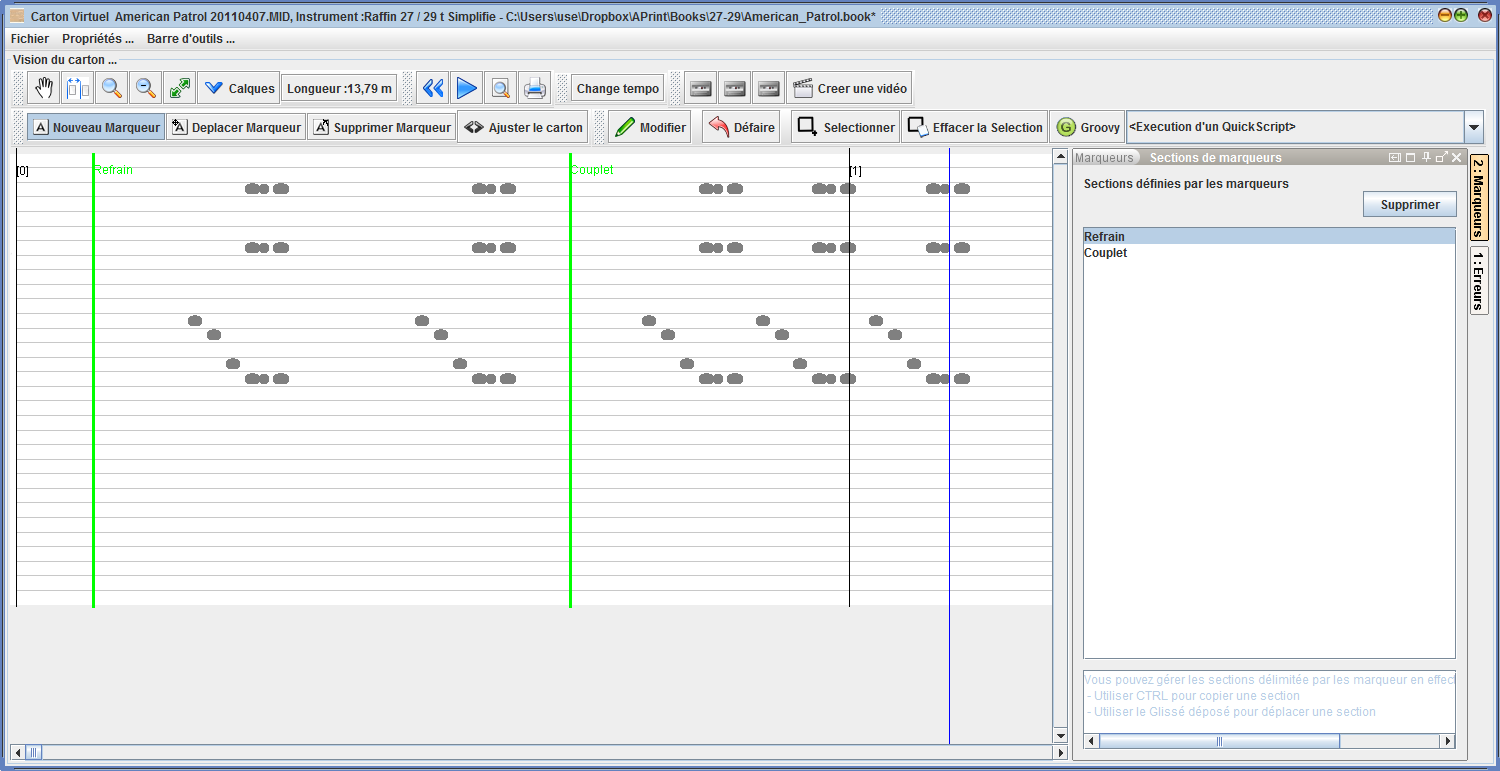The width and height of the screenshot is (1500, 771).
Task: Open the Barre d'outils menu
Action: point(190,39)
